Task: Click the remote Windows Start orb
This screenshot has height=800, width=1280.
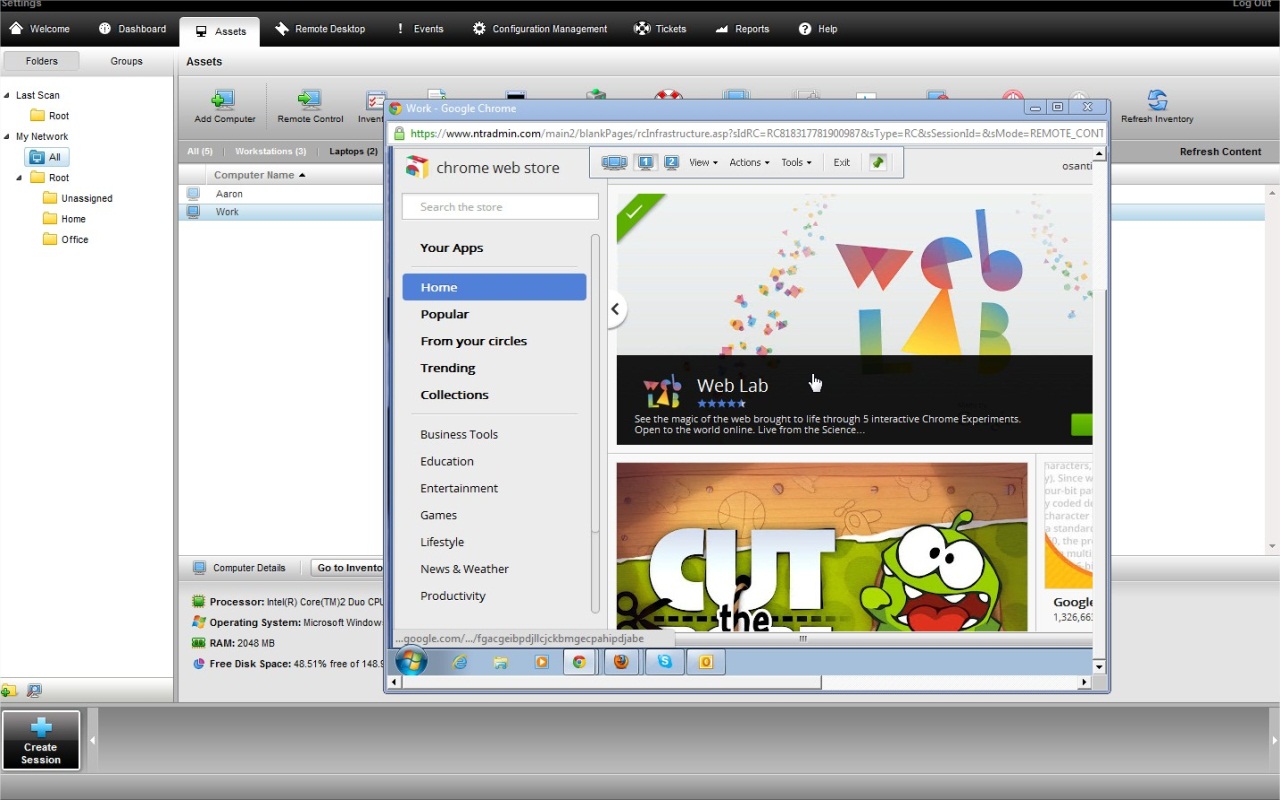Action: [411, 661]
